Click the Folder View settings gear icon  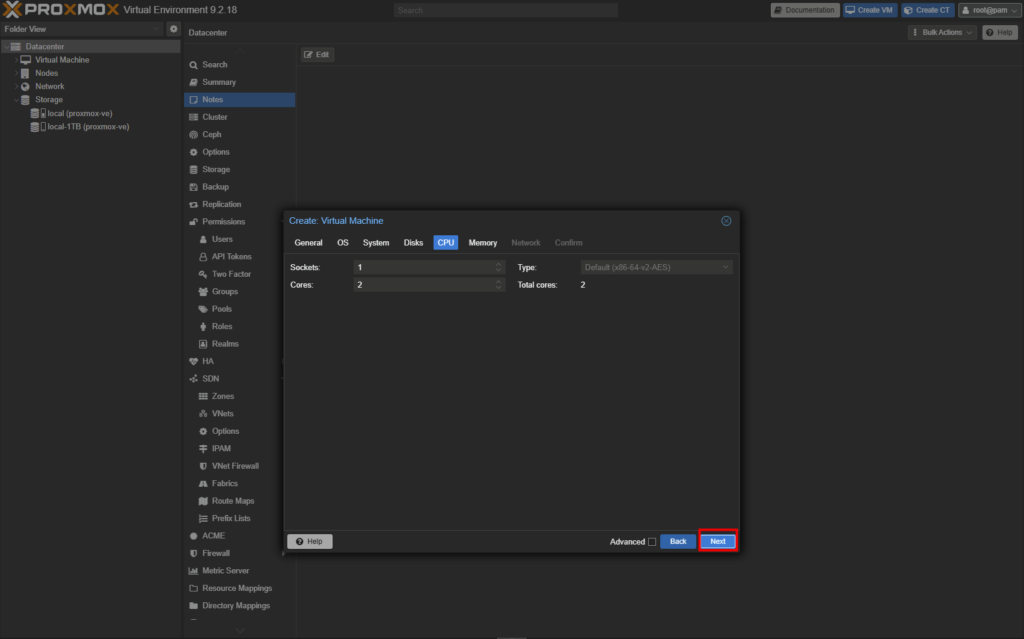click(173, 29)
